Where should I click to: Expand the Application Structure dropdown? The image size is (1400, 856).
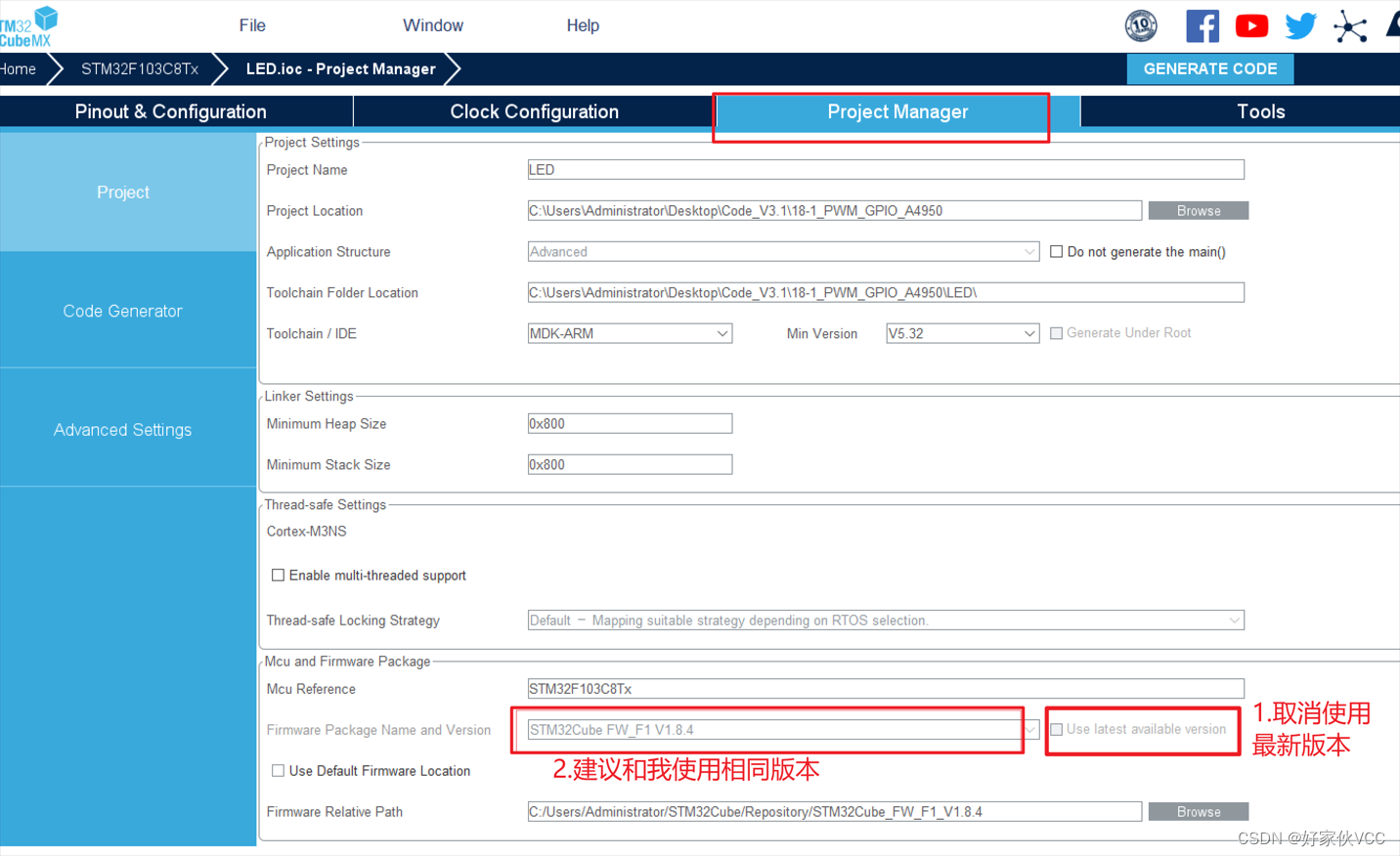click(x=783, y=252)
